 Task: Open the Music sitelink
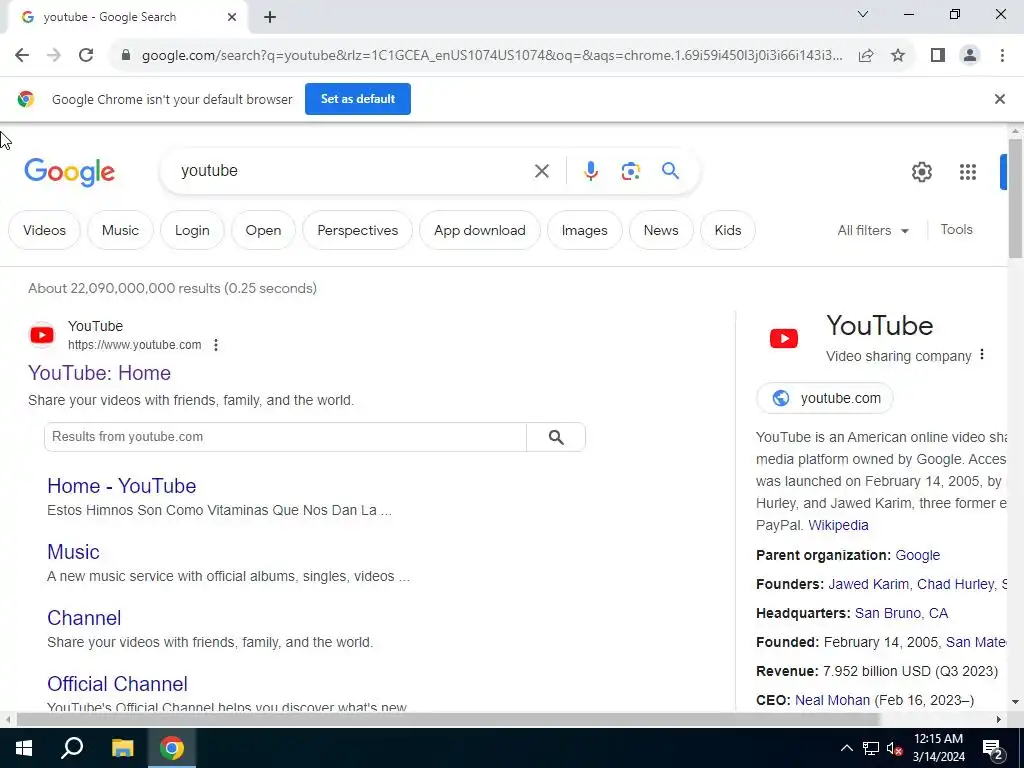point(73,552)
